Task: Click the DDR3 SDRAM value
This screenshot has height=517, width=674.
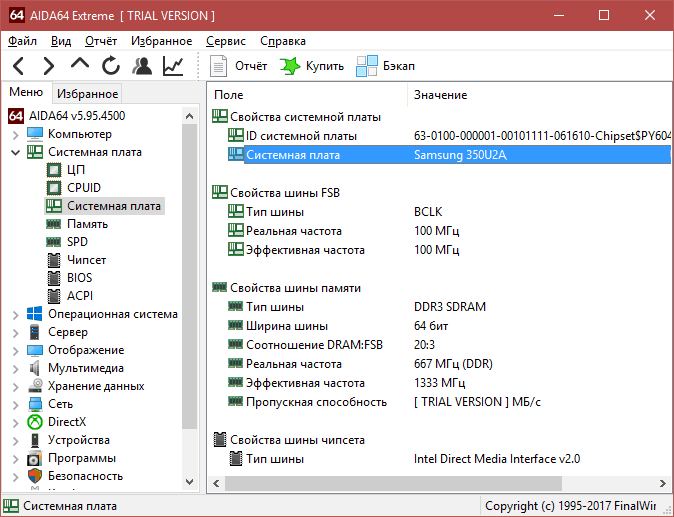Action: (x=450, y=307)
